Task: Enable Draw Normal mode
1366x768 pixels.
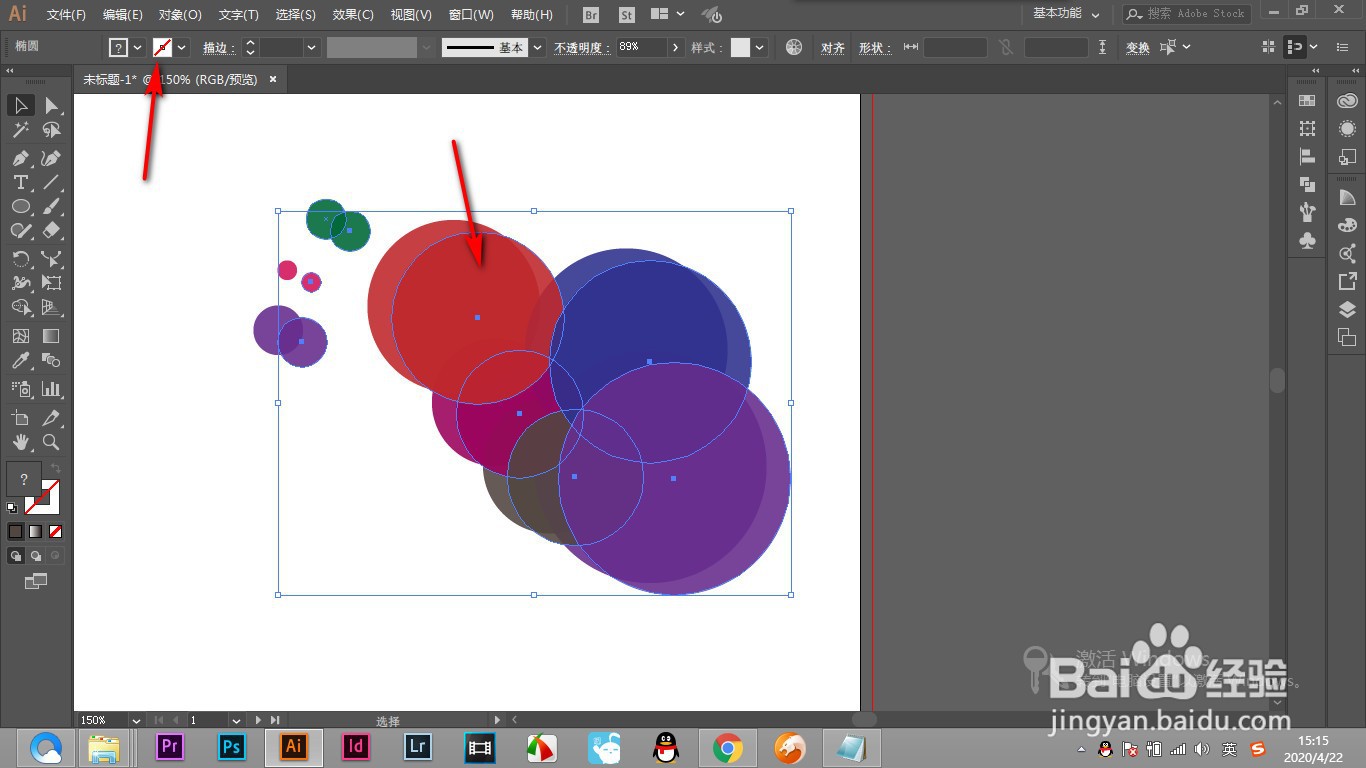Action: click(x=16, y=555)
